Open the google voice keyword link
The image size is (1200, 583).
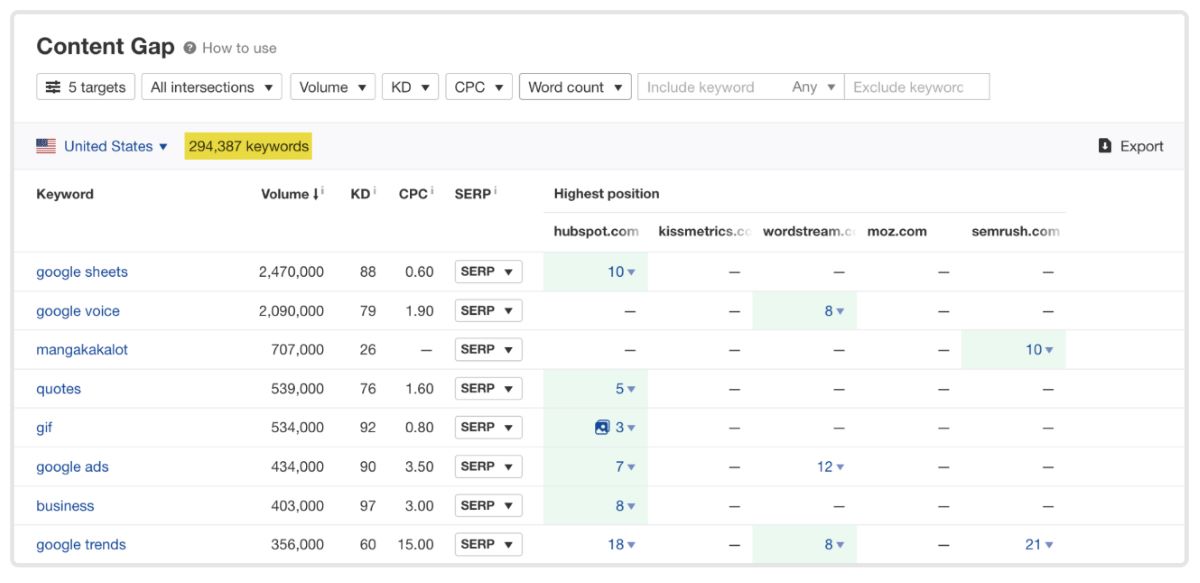(78, 311)
